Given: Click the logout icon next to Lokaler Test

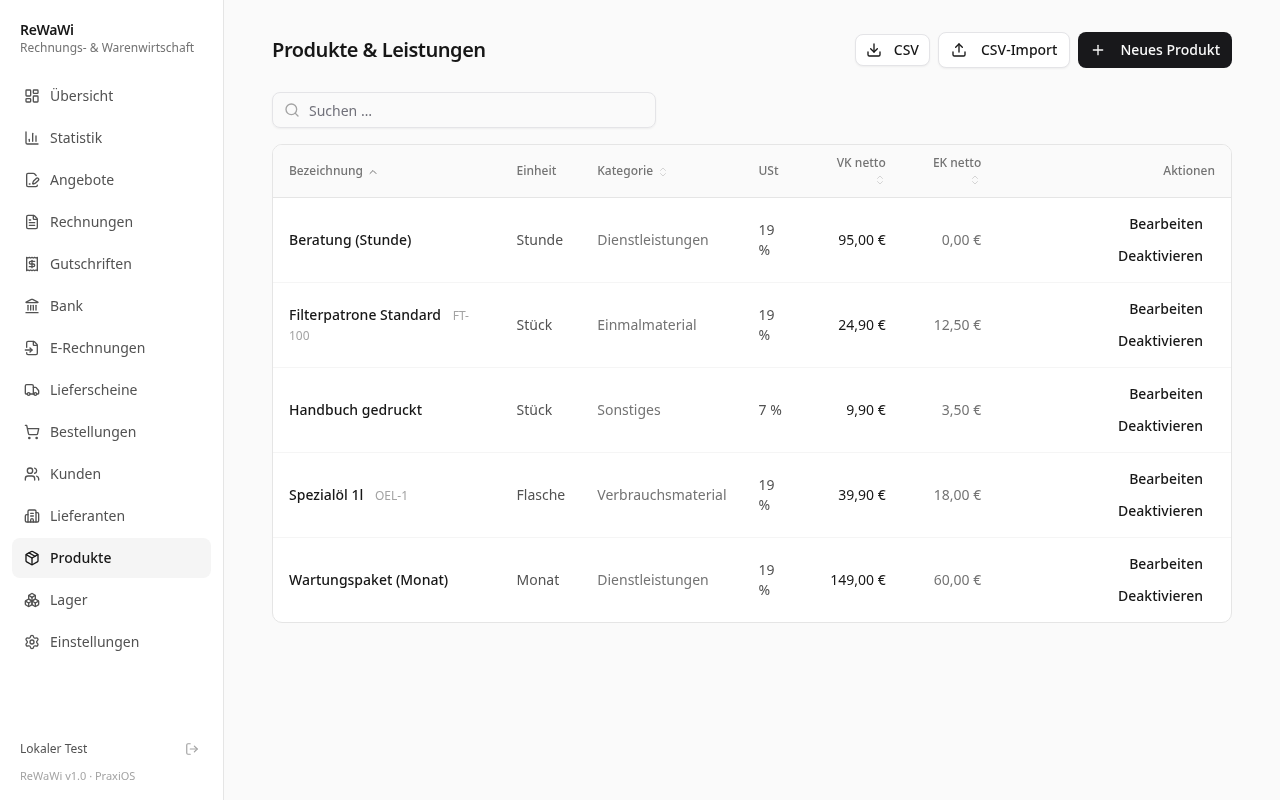Looking at the screenshot, I should point(192,749).
